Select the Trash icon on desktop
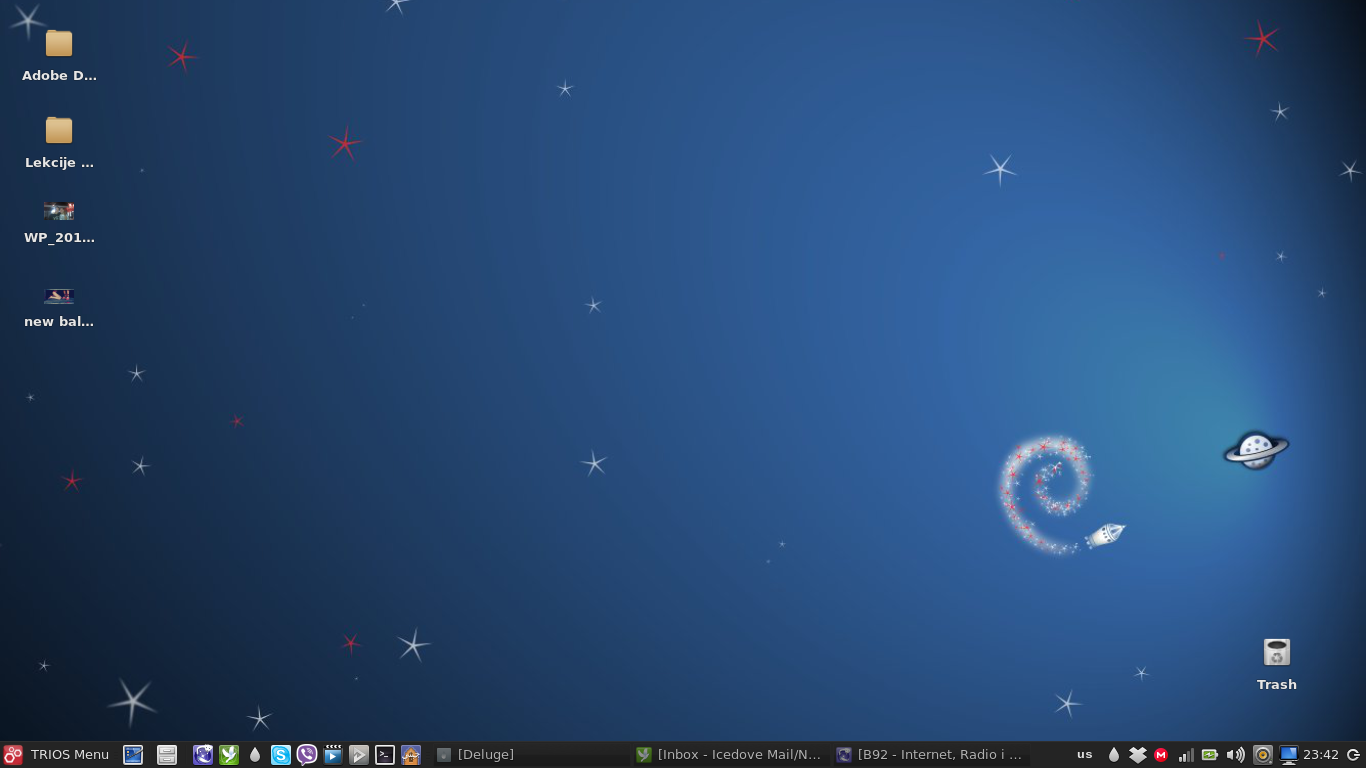 point(1276,664)
